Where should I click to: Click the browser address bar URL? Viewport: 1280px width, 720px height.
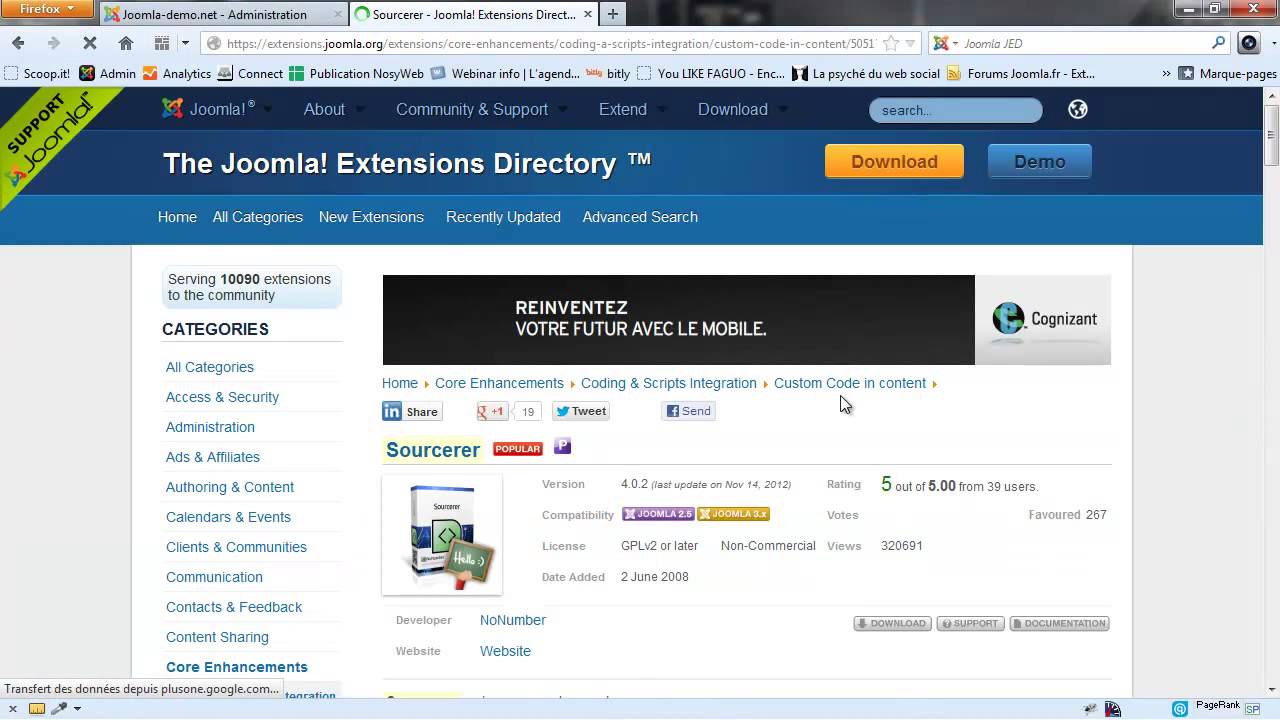point(550,43)
